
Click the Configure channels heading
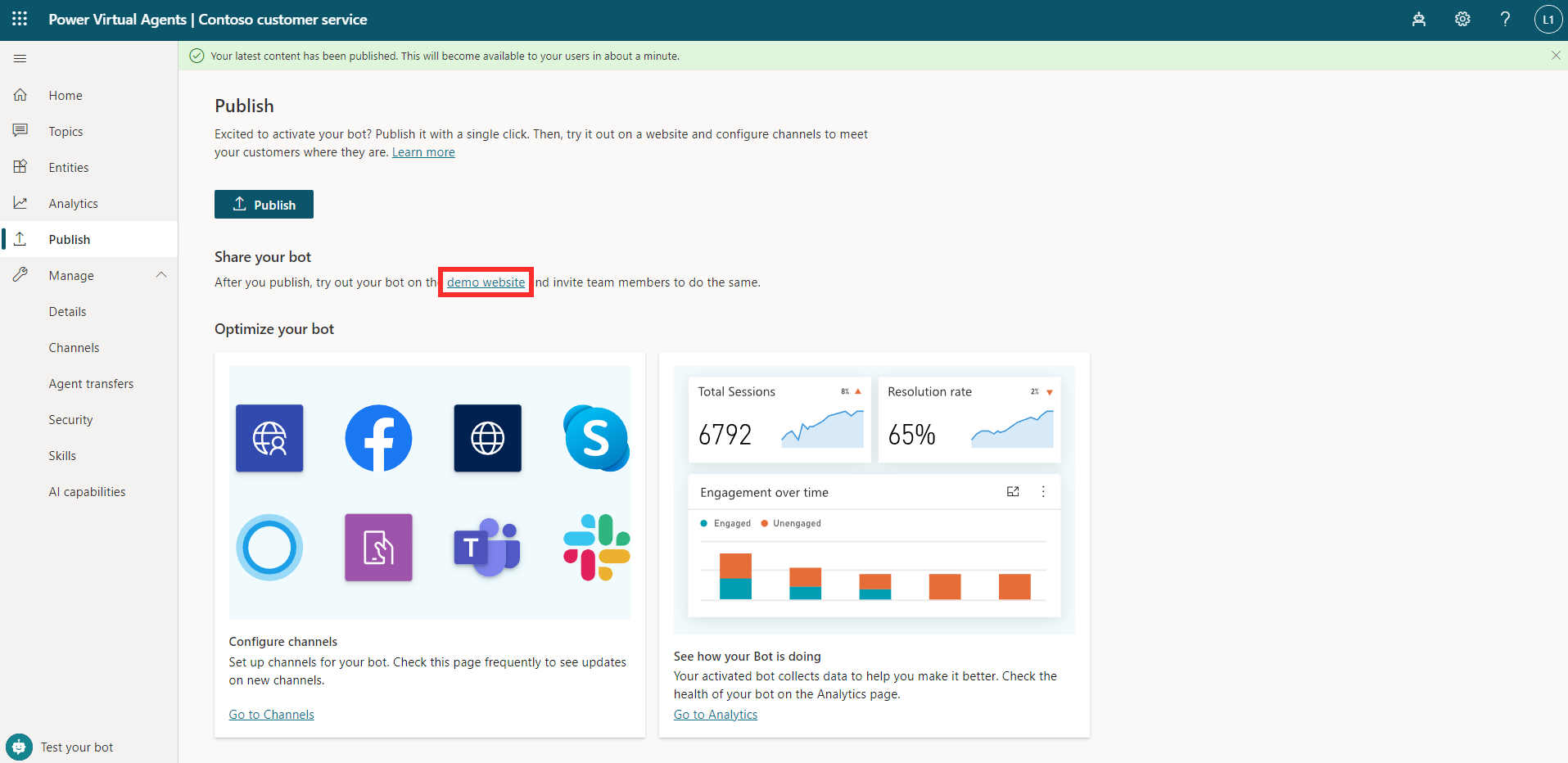click(283, 642)
